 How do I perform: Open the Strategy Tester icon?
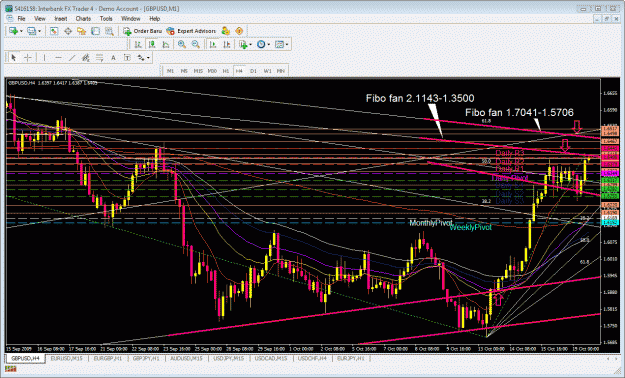point(109,31)
